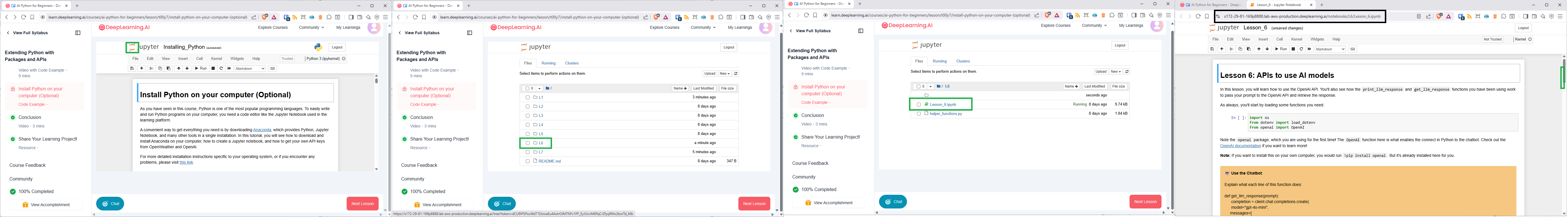The width and height of the screenshot is (1568, 217).
Task: Open the OpenAI documentation link in Lesson_6
Action: point(1240,146)
